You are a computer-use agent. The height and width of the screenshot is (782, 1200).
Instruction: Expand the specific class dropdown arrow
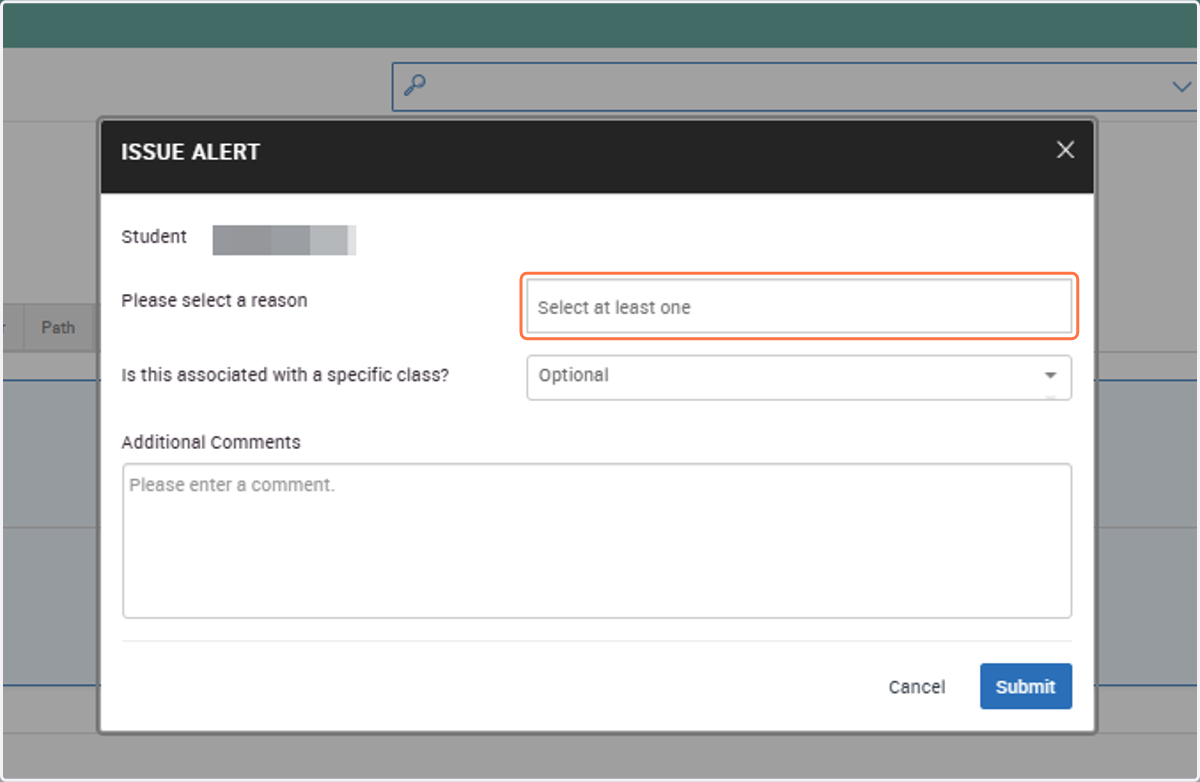1050,376
